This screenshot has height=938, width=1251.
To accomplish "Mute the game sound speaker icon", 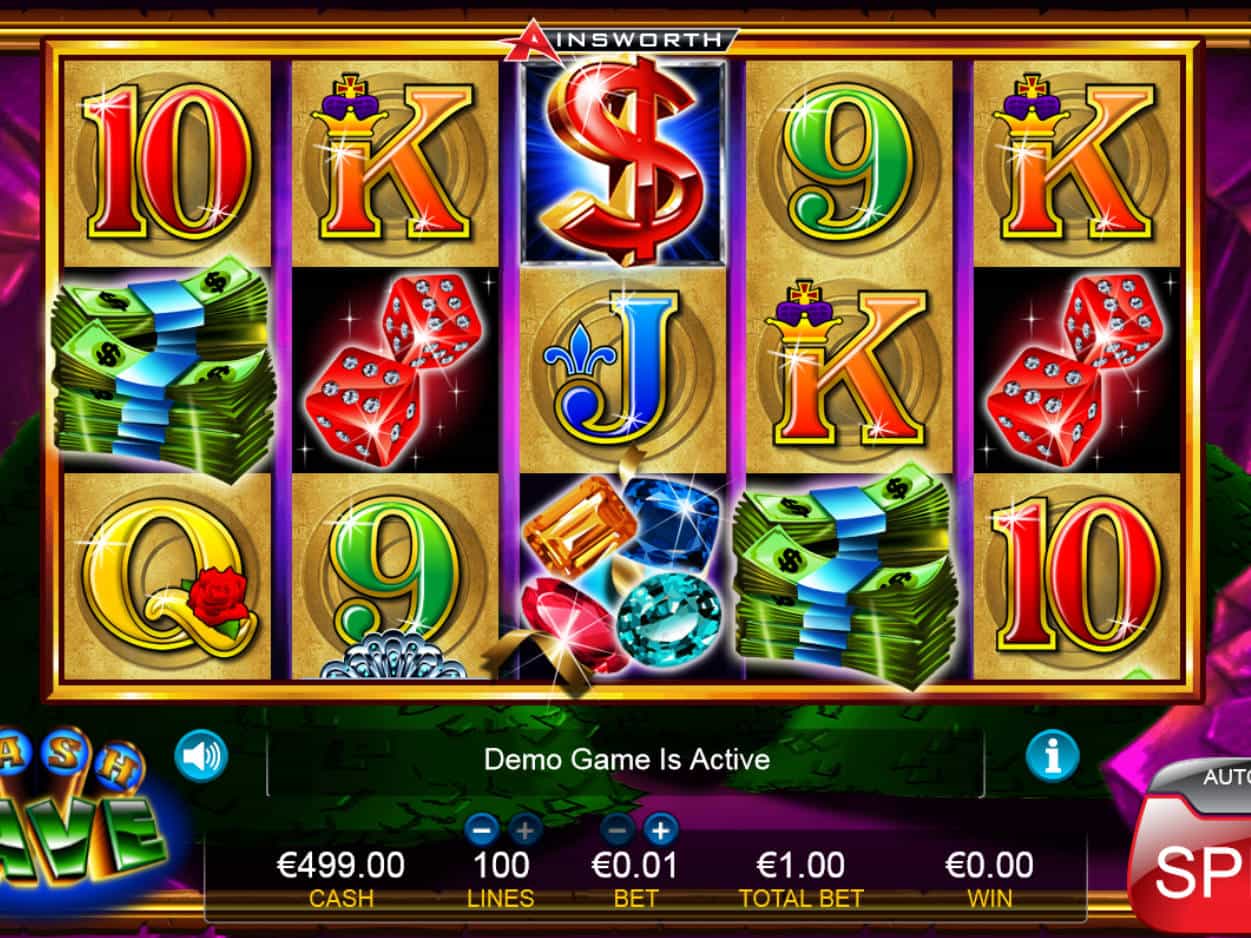I will pos(201,757).
